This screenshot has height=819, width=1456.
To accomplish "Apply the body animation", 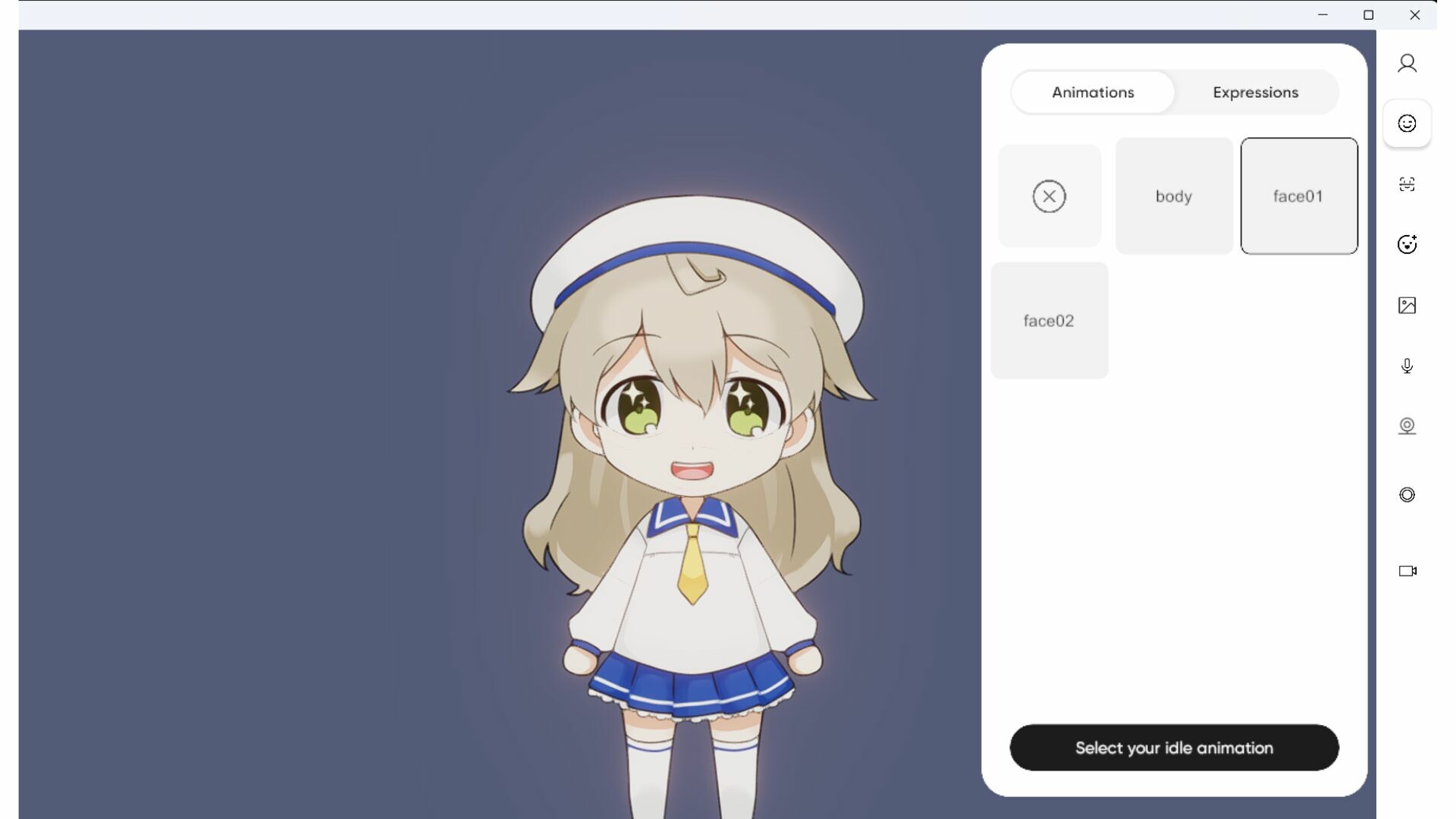I will [x=1174, y=196].
